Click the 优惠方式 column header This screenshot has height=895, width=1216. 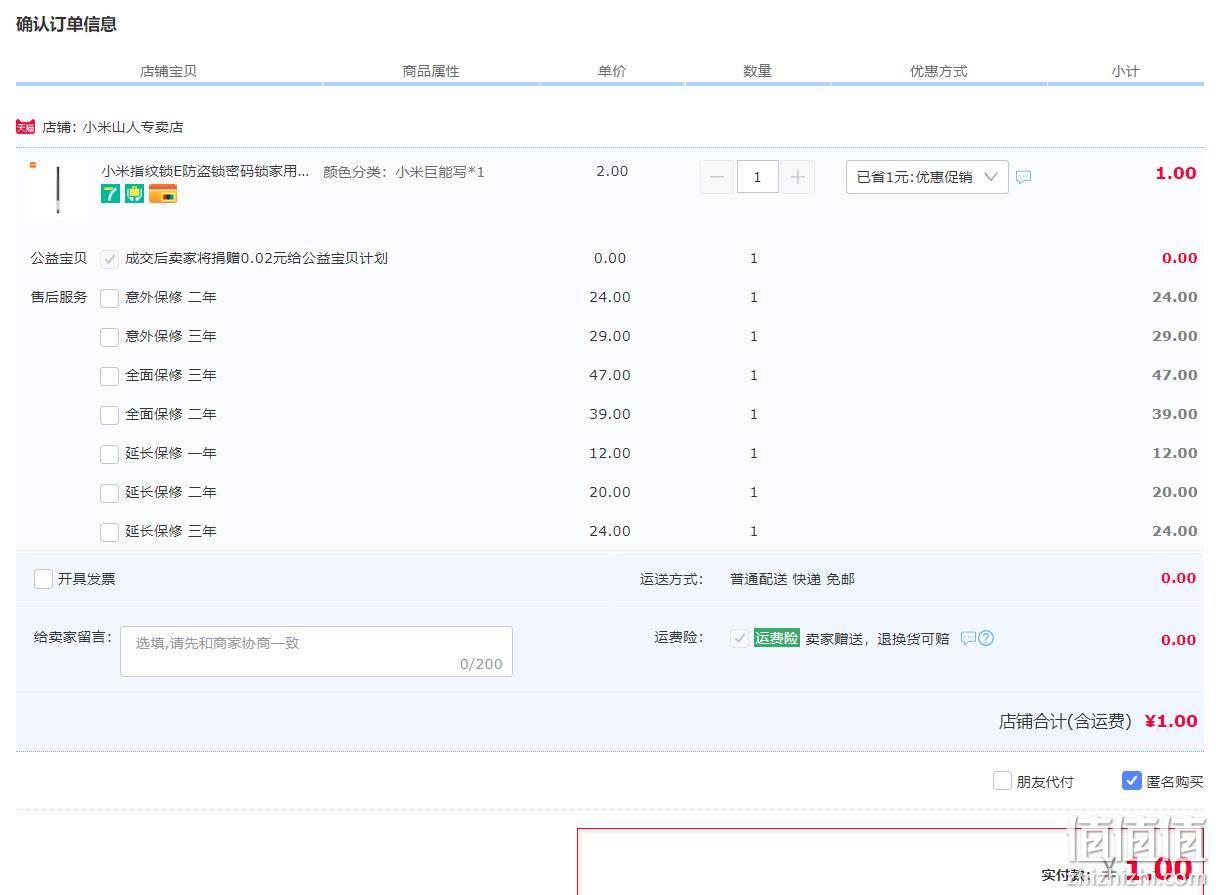[938, 71]
